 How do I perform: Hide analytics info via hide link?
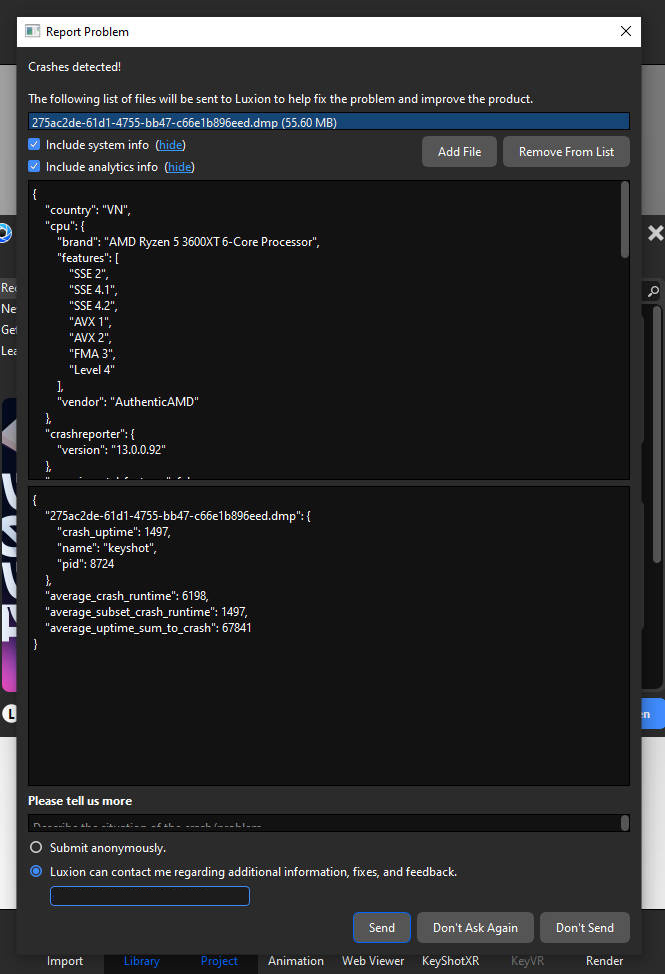179,166
